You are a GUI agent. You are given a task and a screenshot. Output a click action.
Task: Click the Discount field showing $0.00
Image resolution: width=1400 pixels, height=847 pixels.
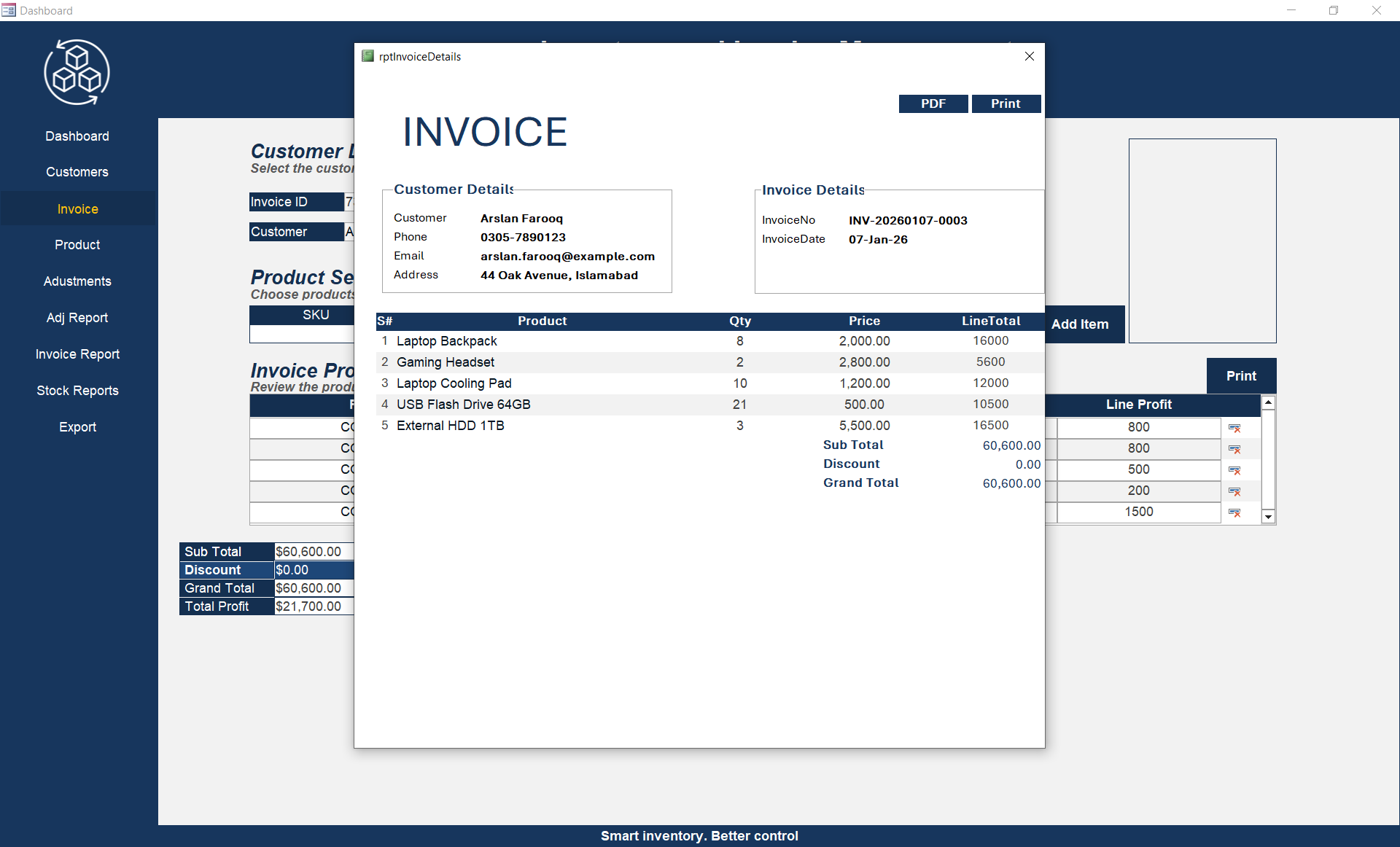[x=314, y=570]
